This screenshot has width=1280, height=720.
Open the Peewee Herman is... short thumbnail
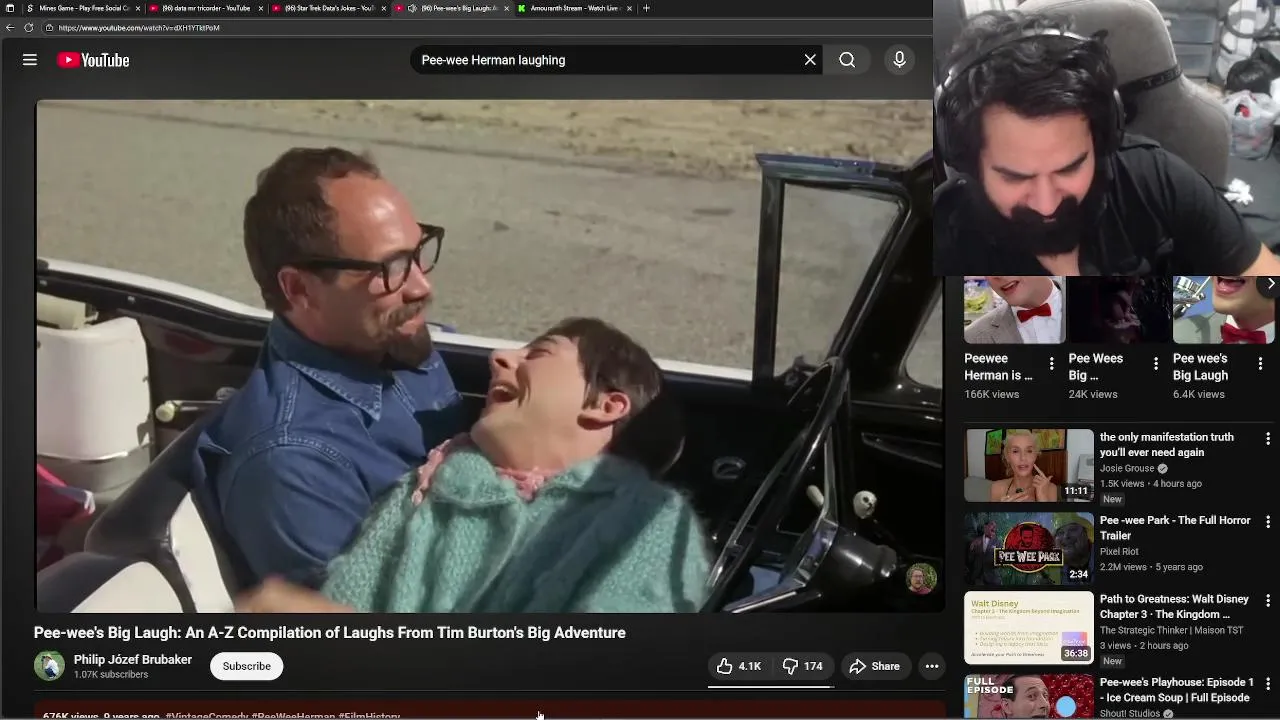(1014, 310)
